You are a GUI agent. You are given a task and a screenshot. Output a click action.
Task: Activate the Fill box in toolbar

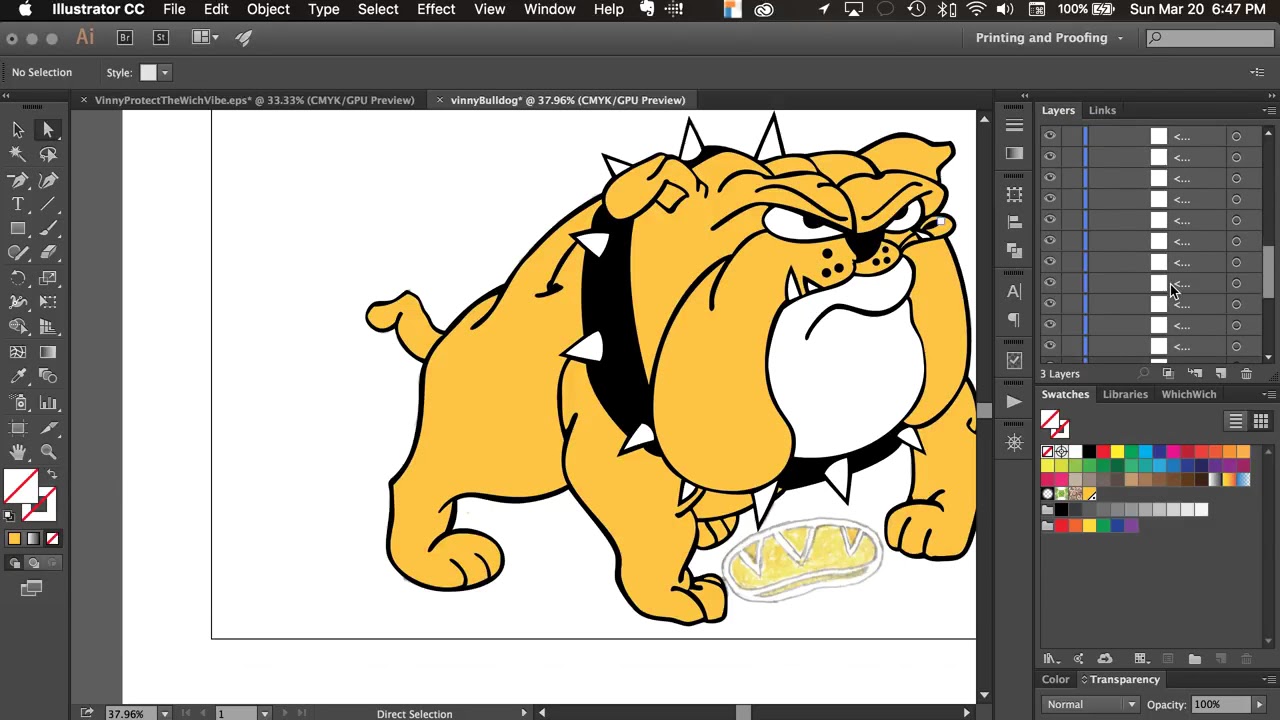(20, 486)
